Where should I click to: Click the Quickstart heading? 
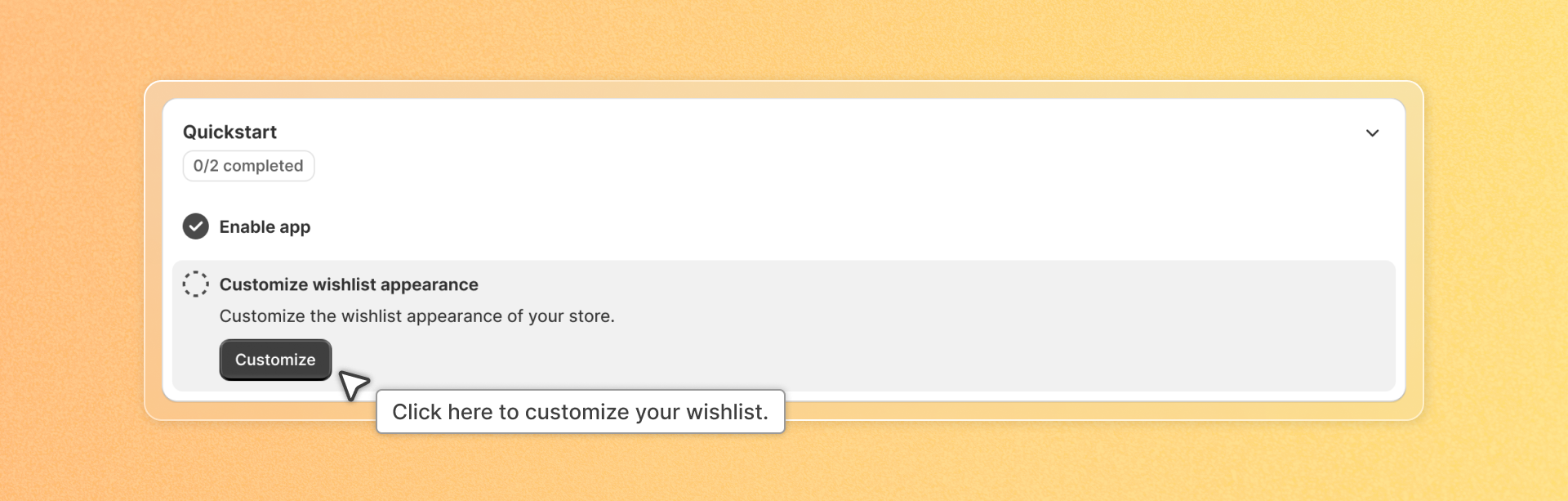(229, 132)
